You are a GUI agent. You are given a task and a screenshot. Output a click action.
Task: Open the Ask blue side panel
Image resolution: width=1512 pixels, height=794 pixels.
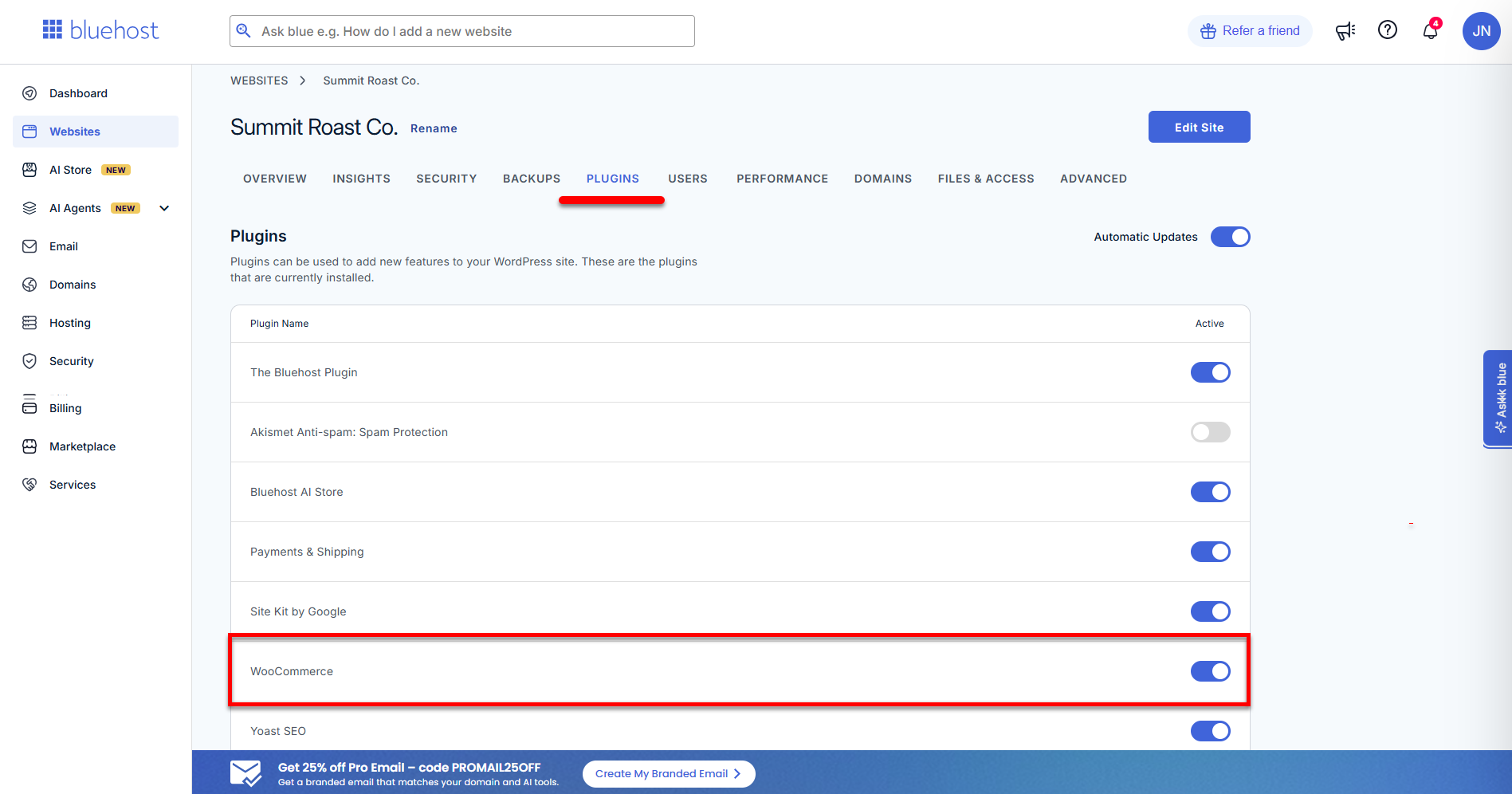(x=1498, y=399)
